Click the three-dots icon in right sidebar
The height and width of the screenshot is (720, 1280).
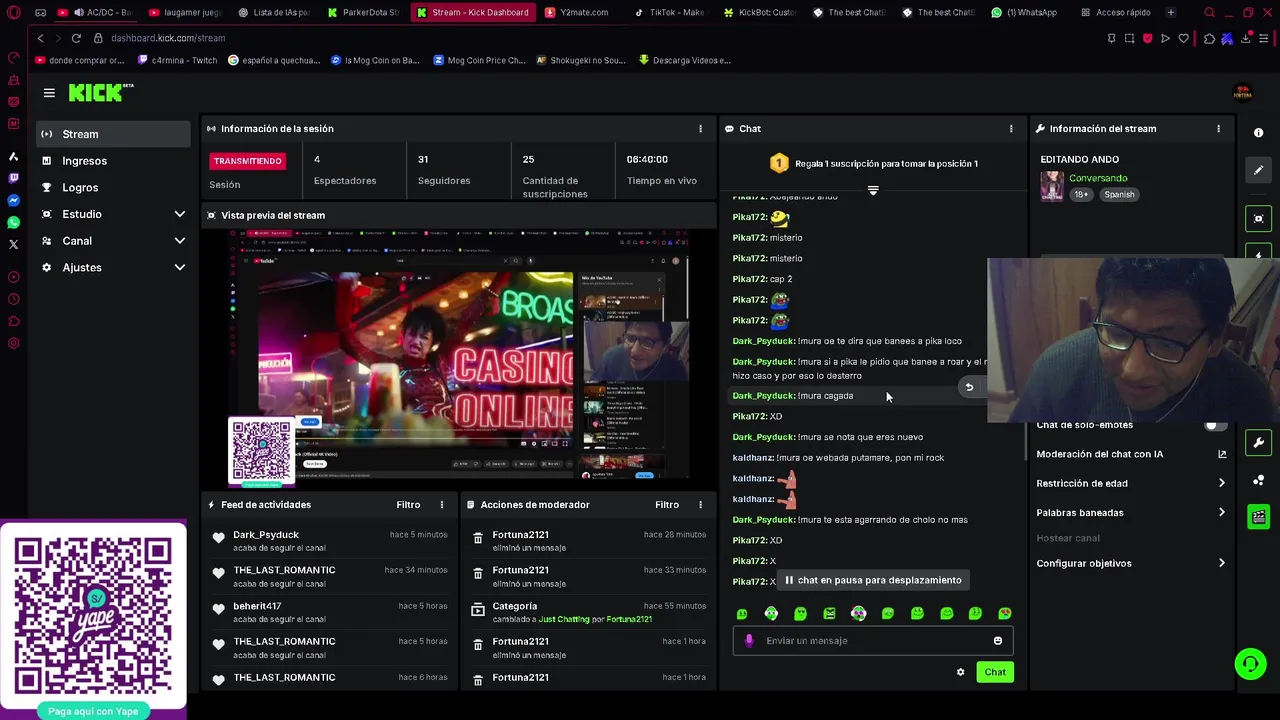(1259, 480)
